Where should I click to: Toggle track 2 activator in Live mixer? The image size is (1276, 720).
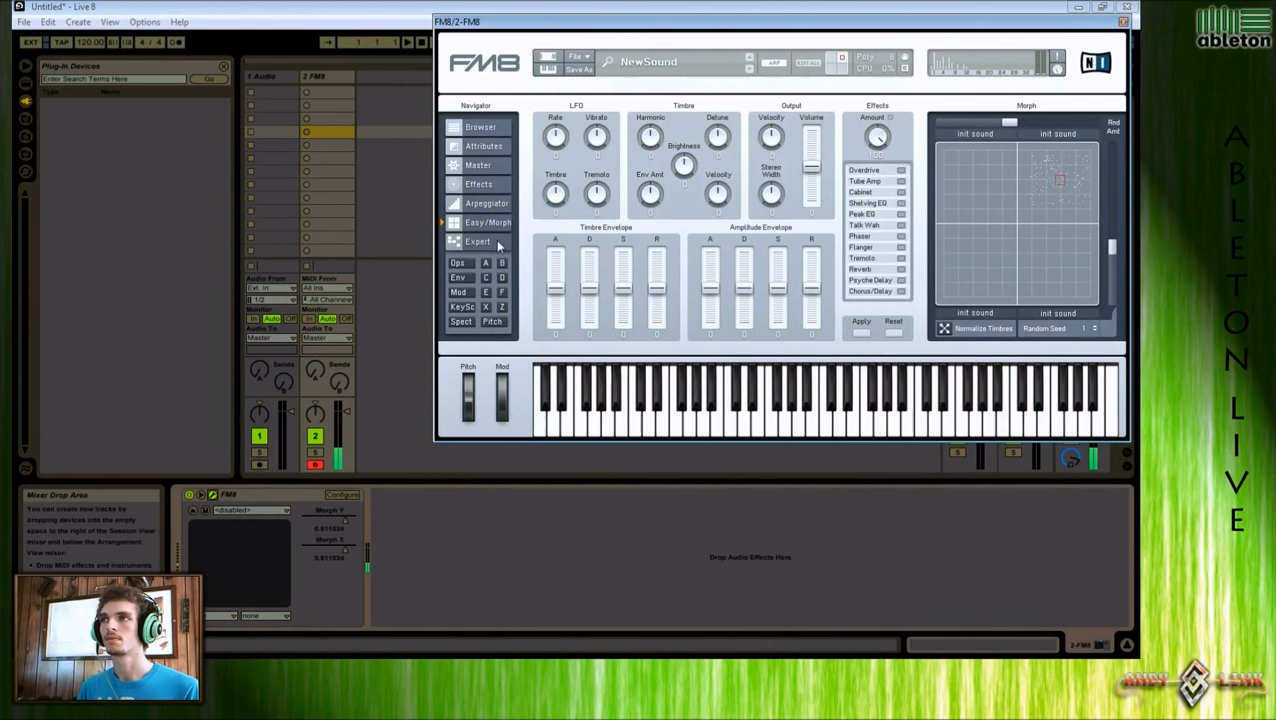315,436
